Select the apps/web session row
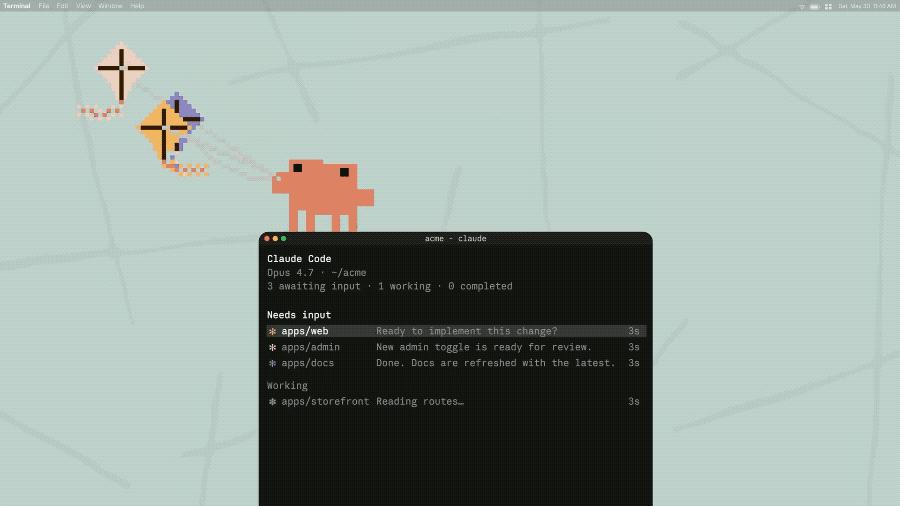The image size is (900, 506). (456, 331)
